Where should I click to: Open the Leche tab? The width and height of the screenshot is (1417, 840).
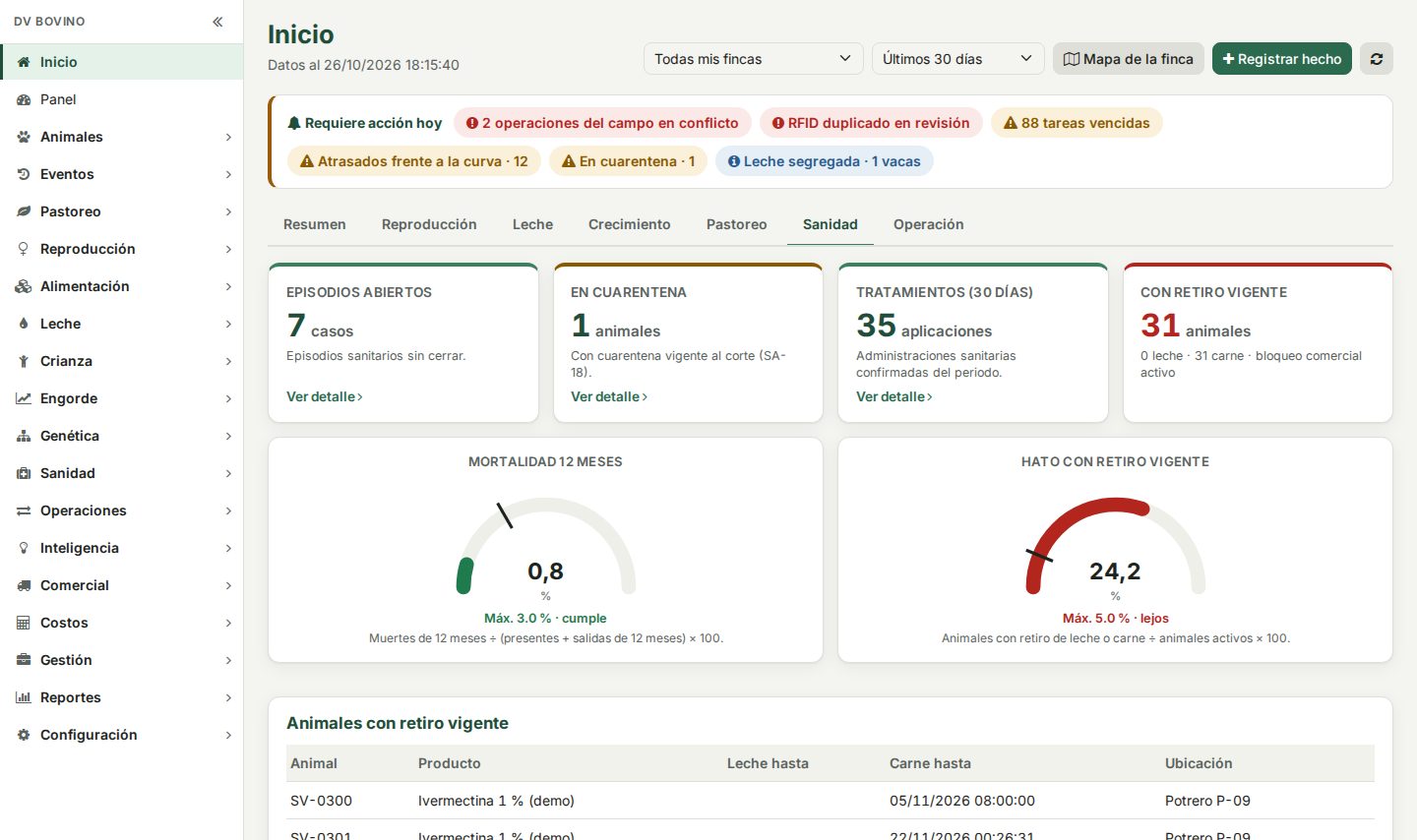(532, 224)
